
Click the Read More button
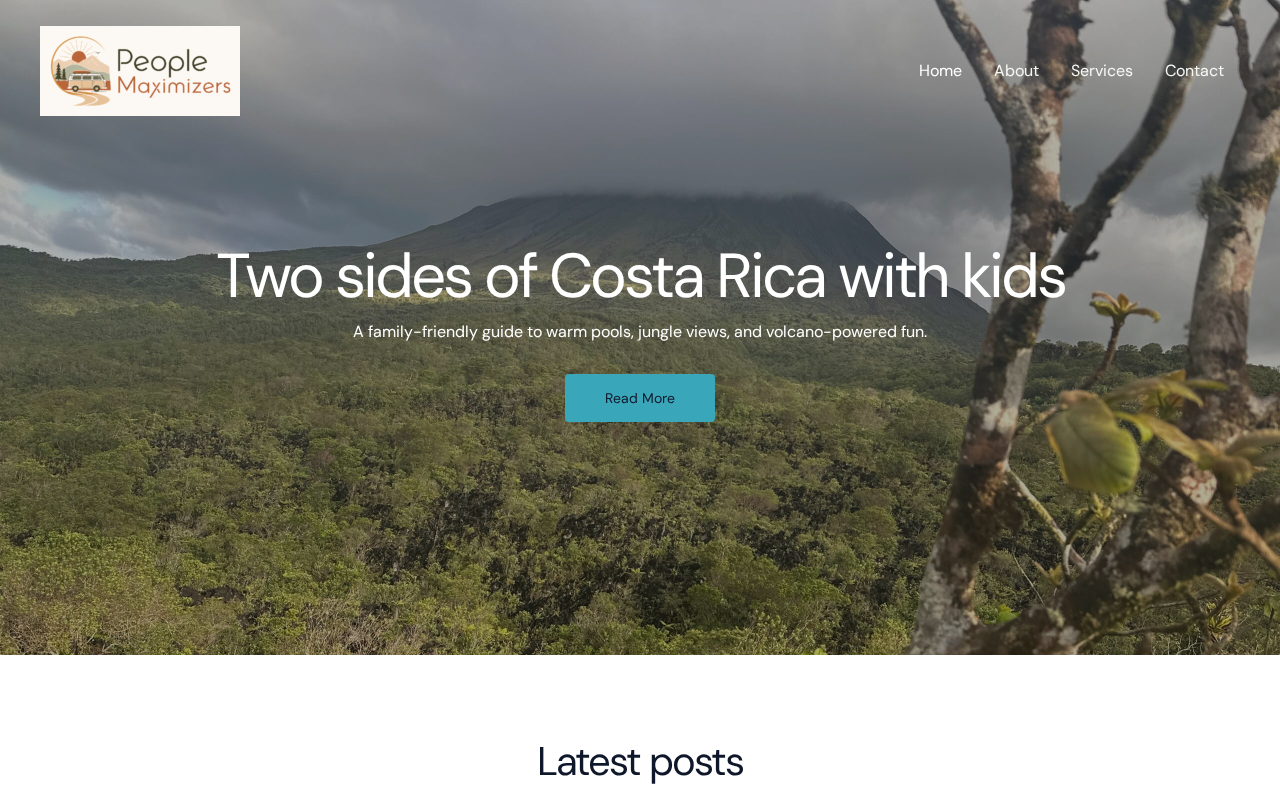tap(640, 398)
